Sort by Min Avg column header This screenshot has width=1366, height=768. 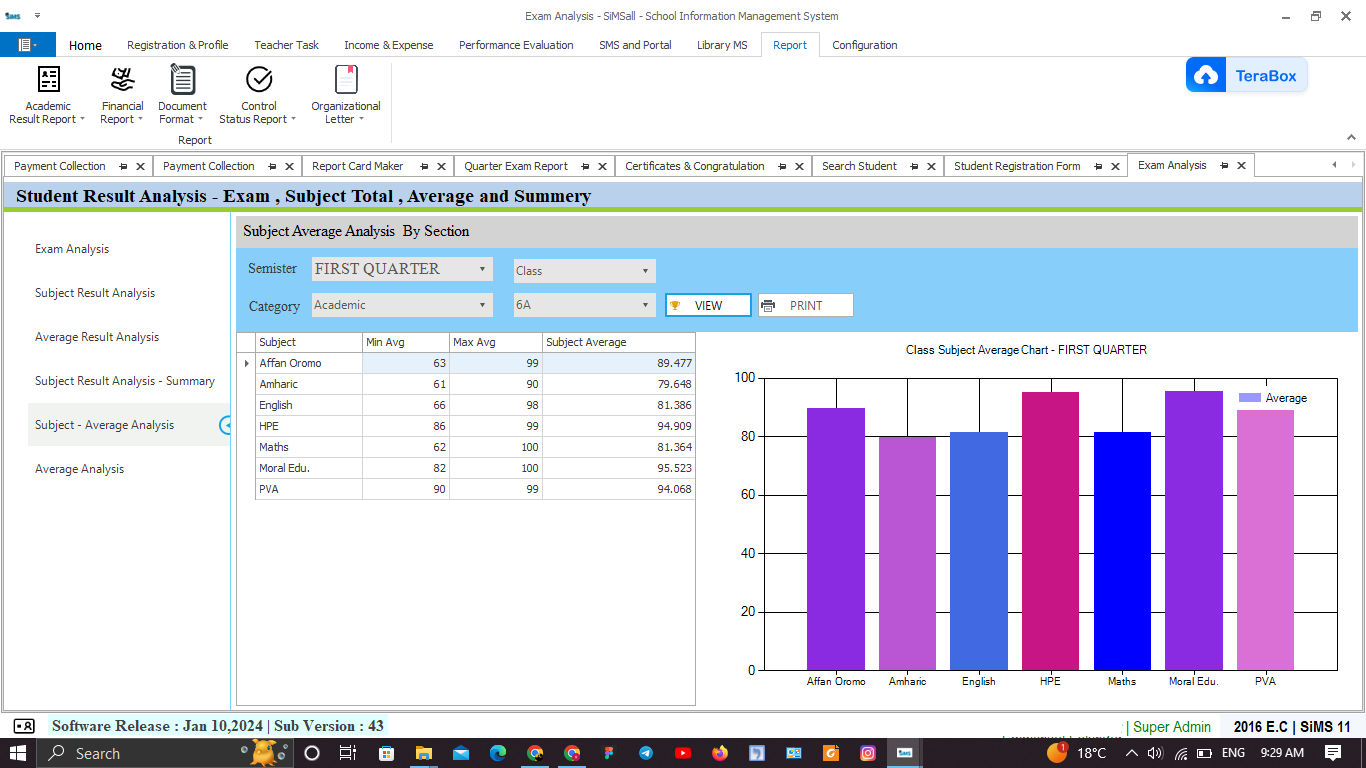pos(406,342)
